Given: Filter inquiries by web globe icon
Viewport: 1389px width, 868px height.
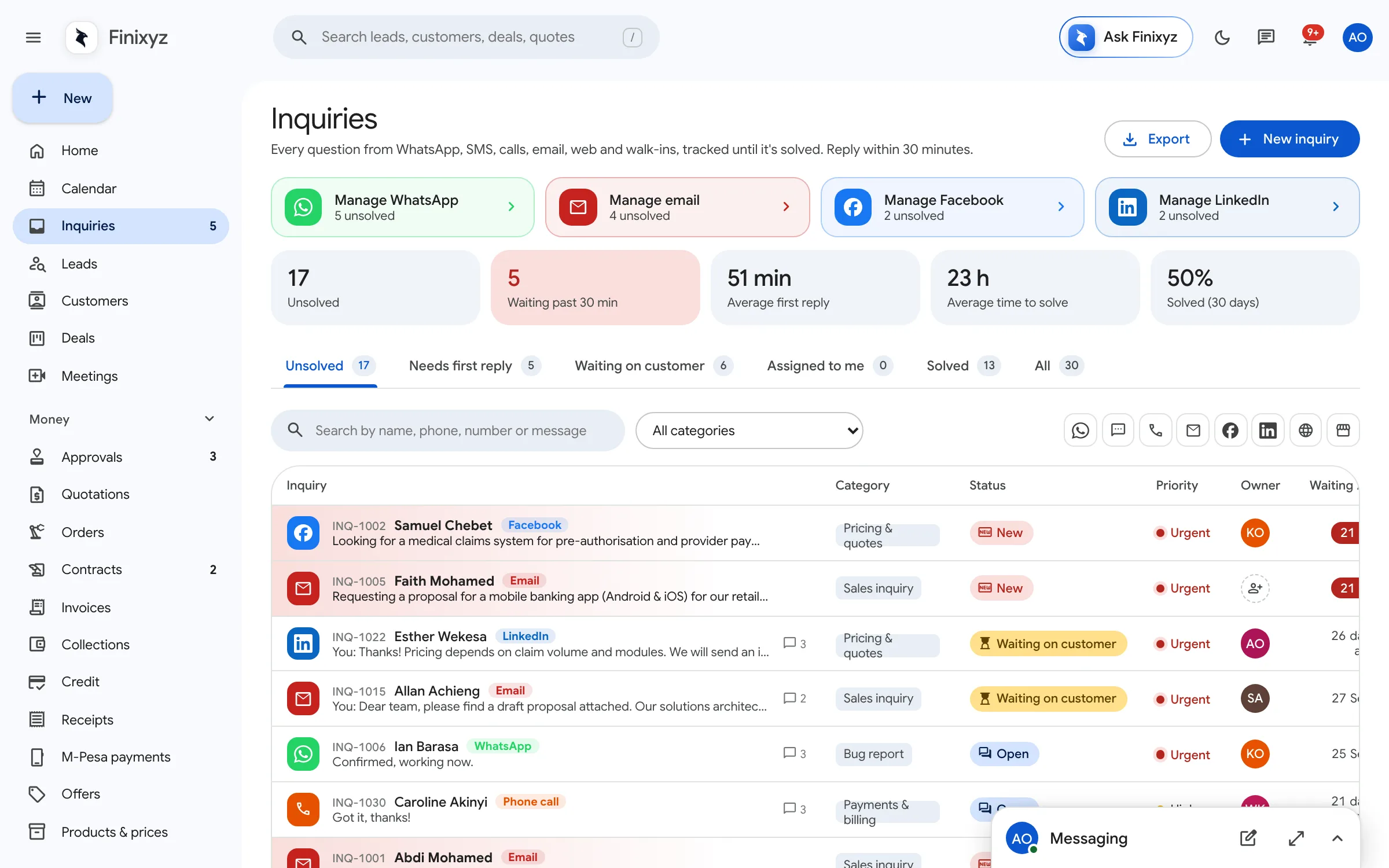Looking at the screenshot, I should 1306,431.
